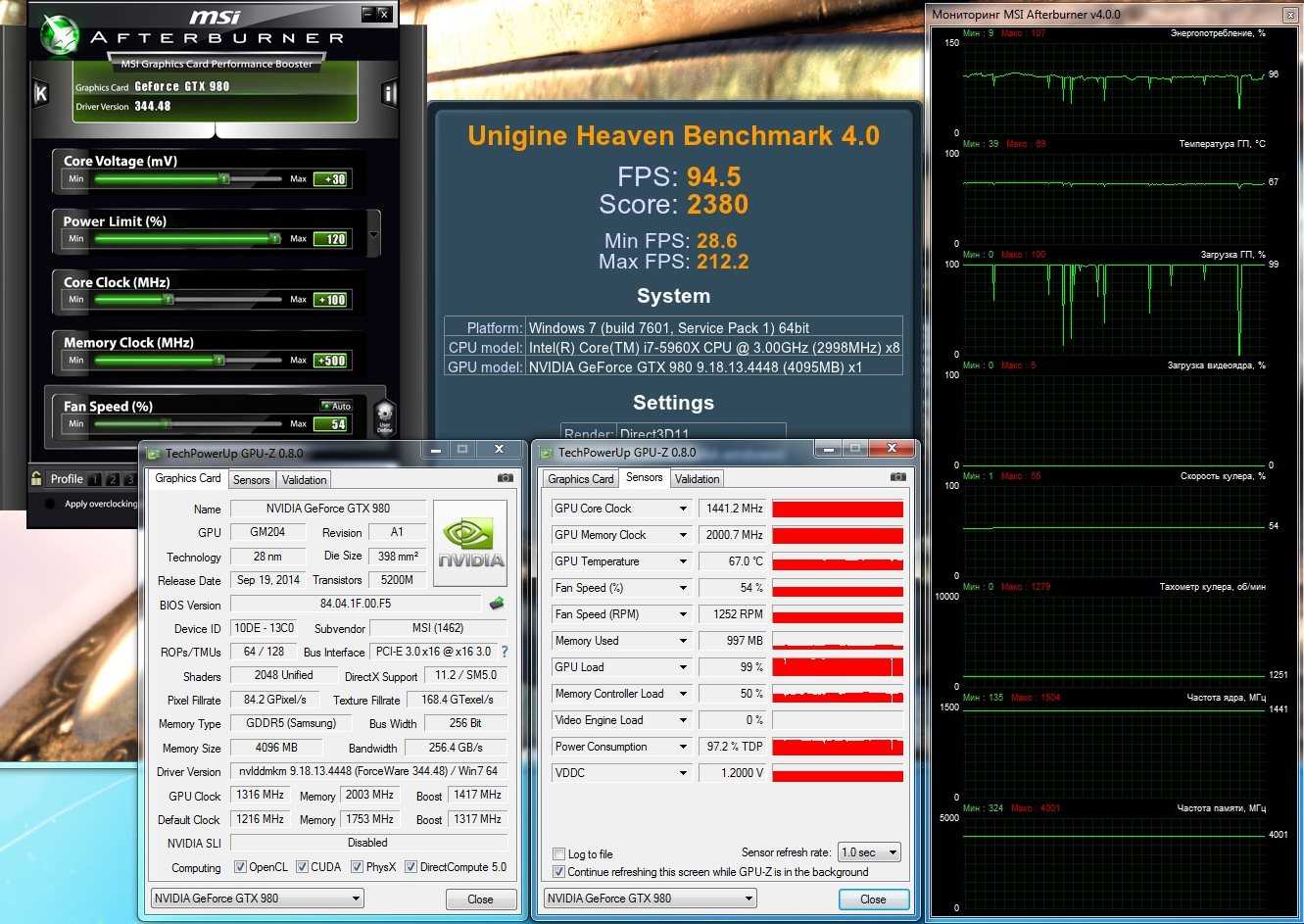Click the Core Clock slider handle
Screen dimensions: 1304x924
point(168,299)
